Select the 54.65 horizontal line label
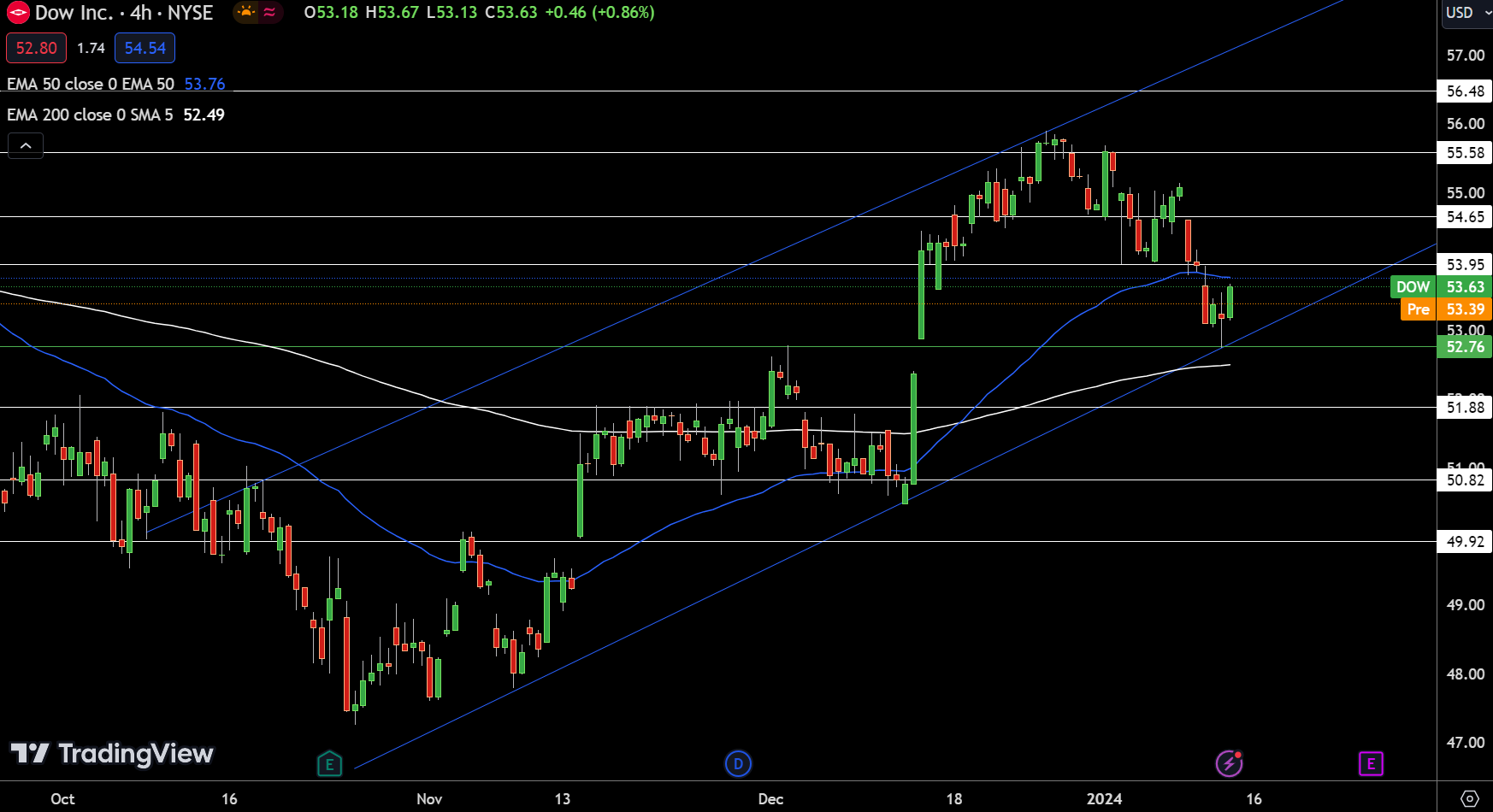Screen dimensions: 1493x812 tap(1465, 217)
